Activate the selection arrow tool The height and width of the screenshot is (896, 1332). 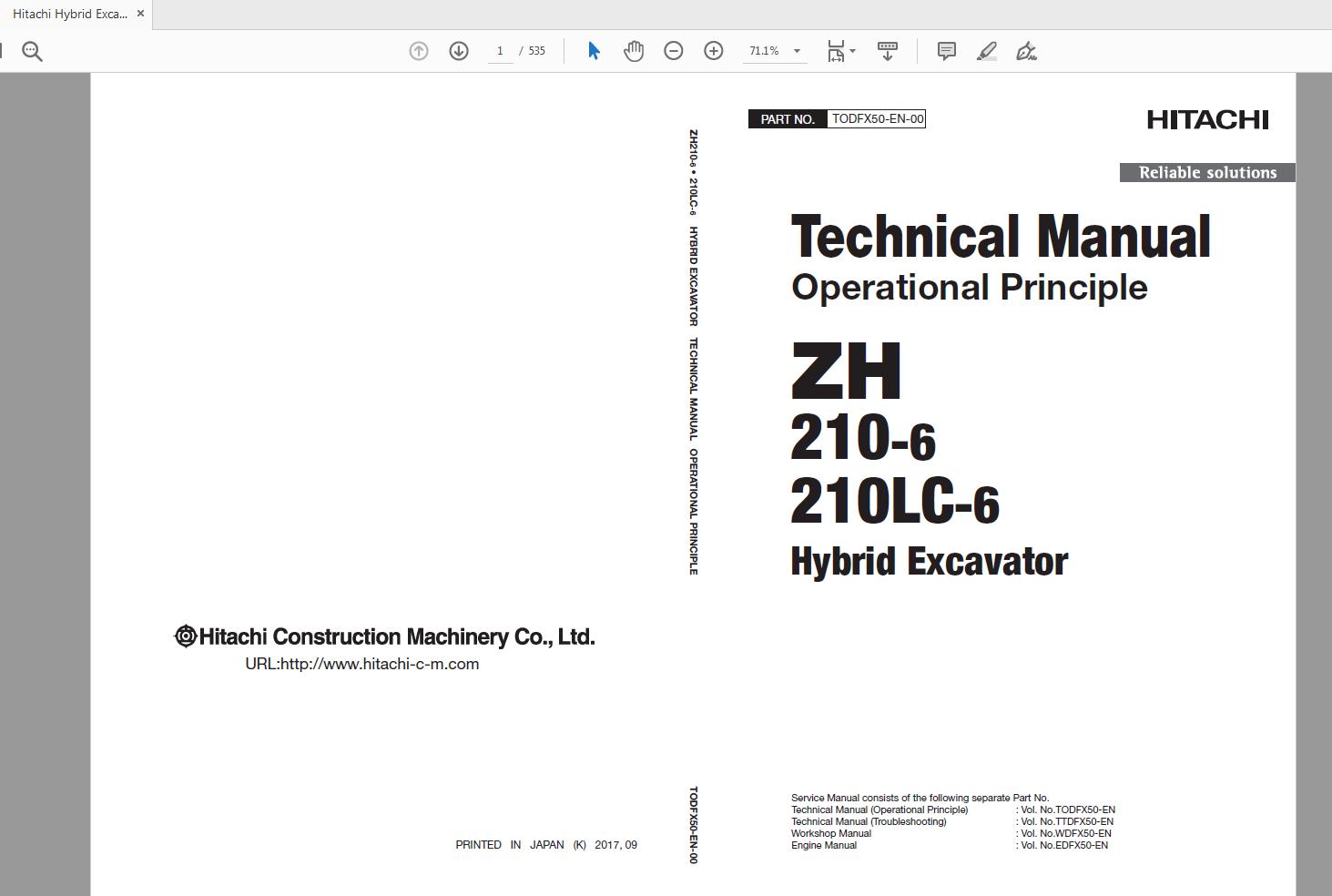point(594,51)
